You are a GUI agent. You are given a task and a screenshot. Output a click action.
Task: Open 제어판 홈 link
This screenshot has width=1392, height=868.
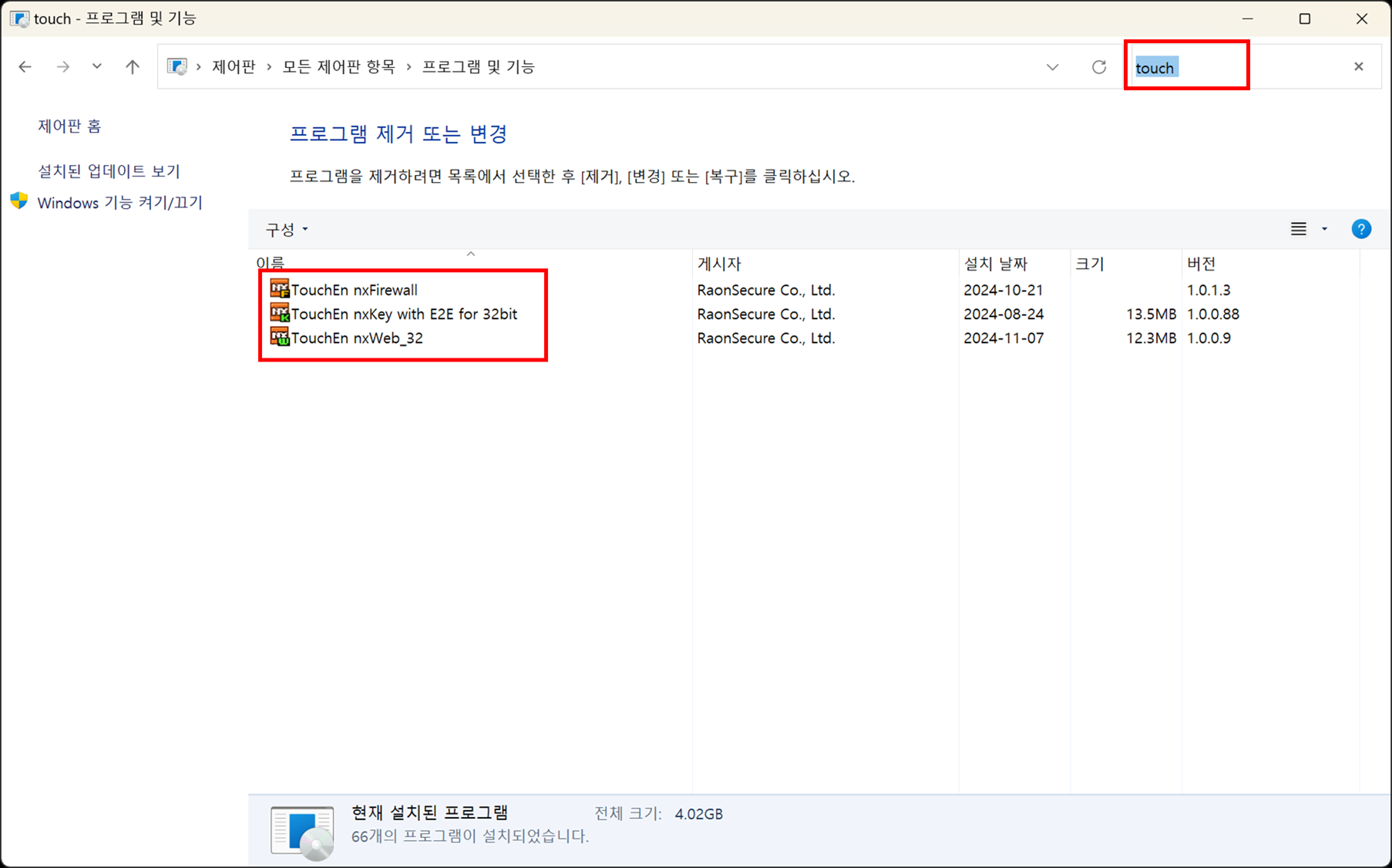tap(69, 126)
